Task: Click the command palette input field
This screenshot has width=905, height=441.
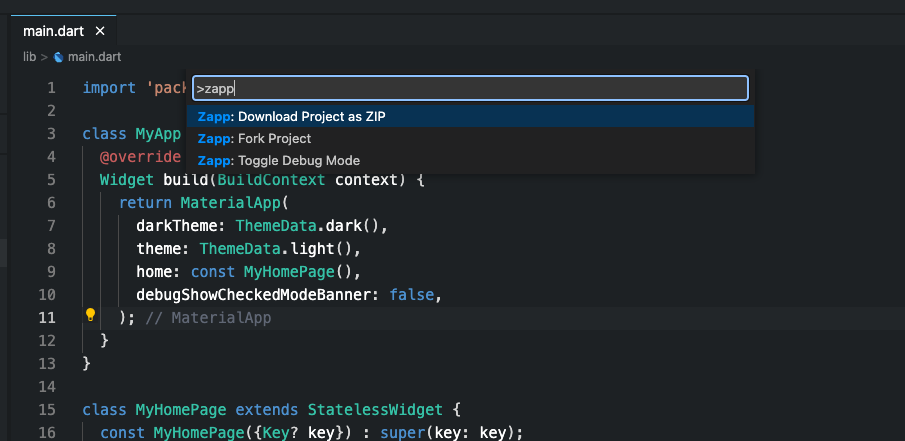Action: tap(470, 88)
